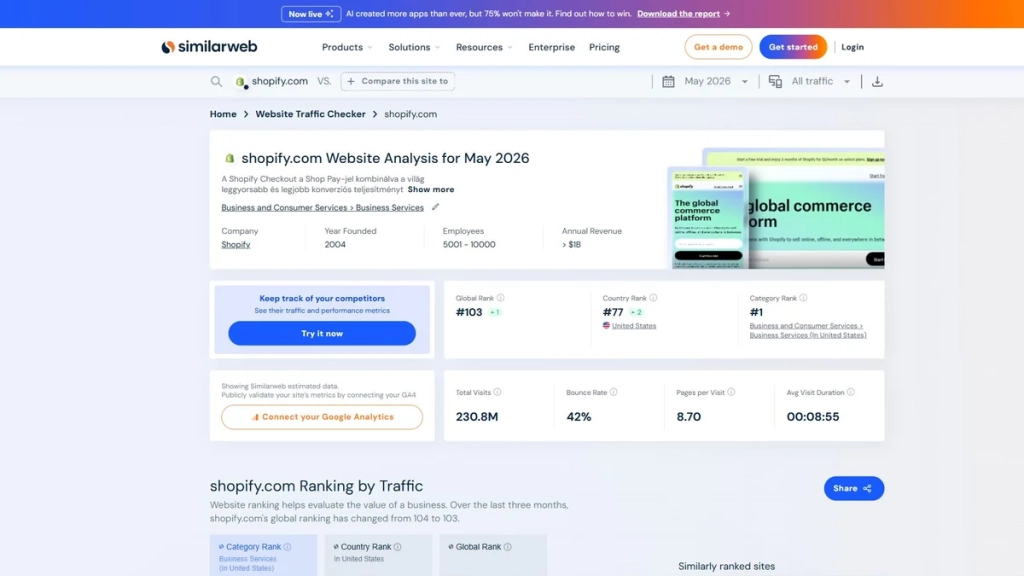Viewport: 1024px width, 576px height.
Task: Click the desktop site preview thumbnail
Action: (x=816, y=208)
